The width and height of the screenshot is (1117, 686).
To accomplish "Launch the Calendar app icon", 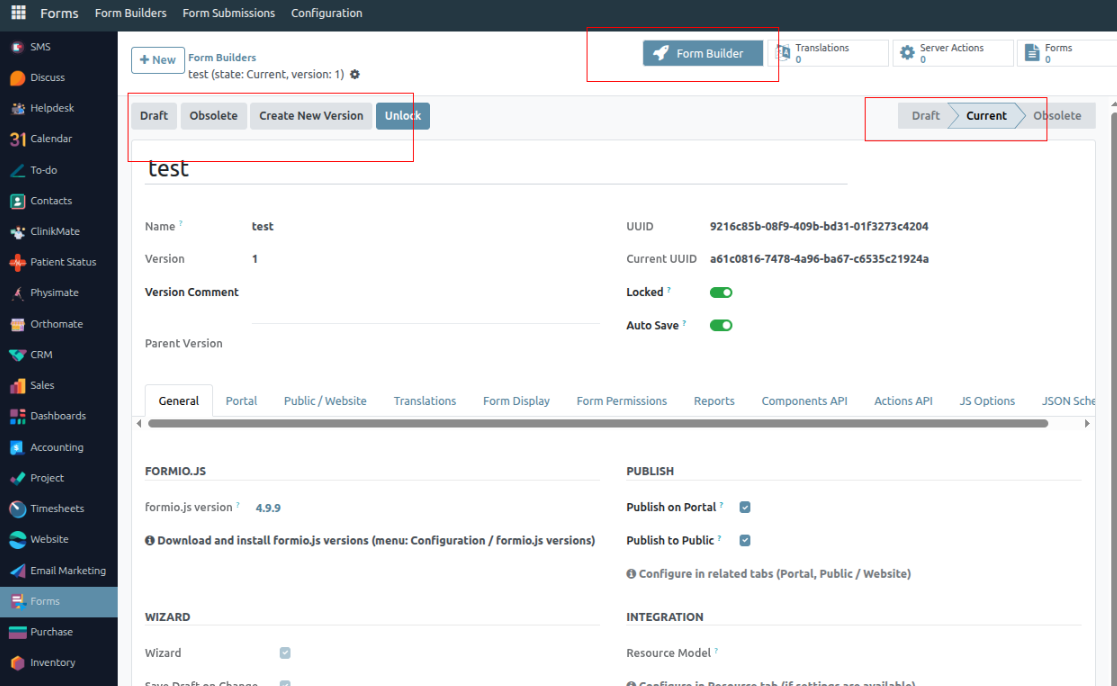I will click(x=18, y=139).
